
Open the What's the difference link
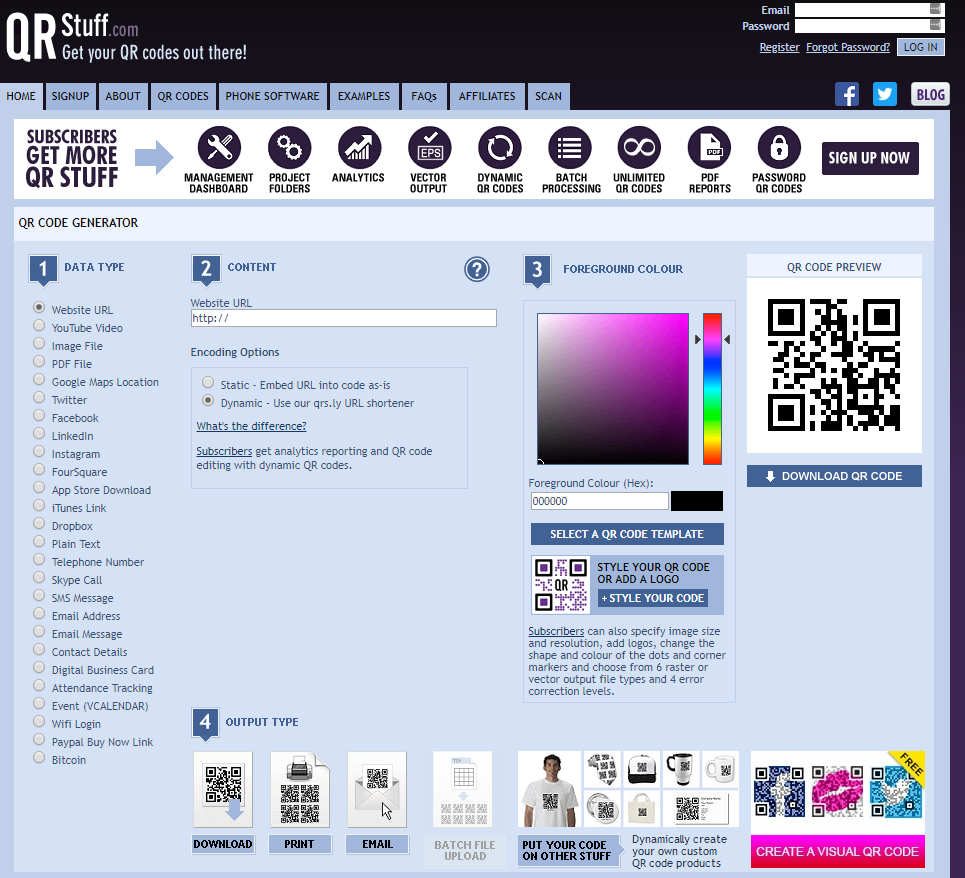click(251, 426)
